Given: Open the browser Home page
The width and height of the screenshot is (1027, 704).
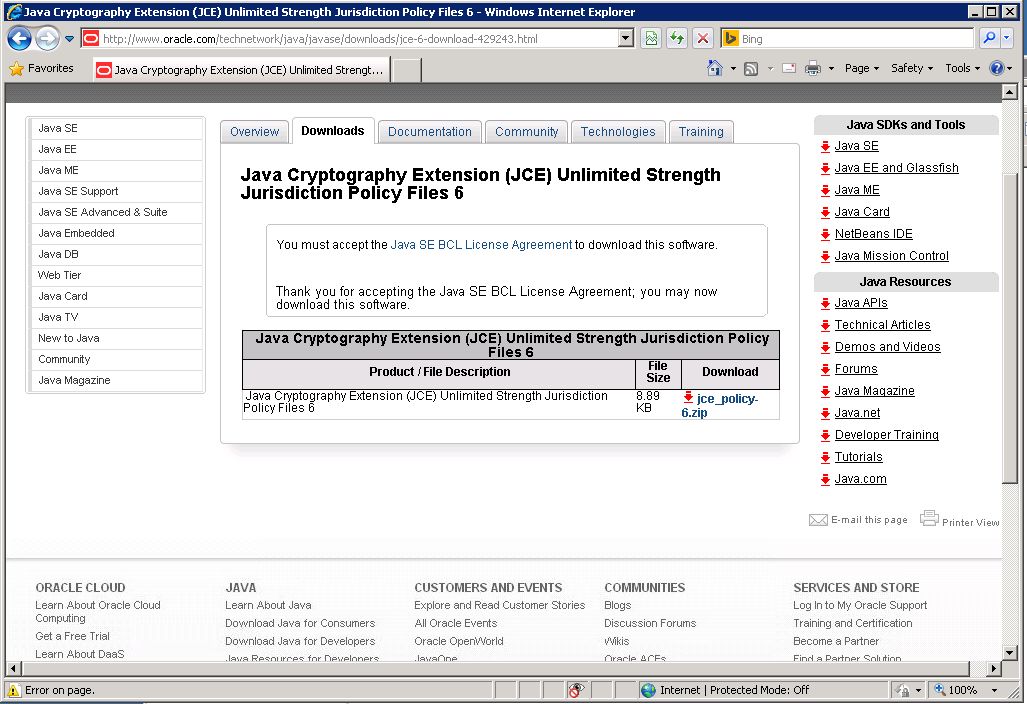Looking at the screenshot, I should click(x=716, y=68).
